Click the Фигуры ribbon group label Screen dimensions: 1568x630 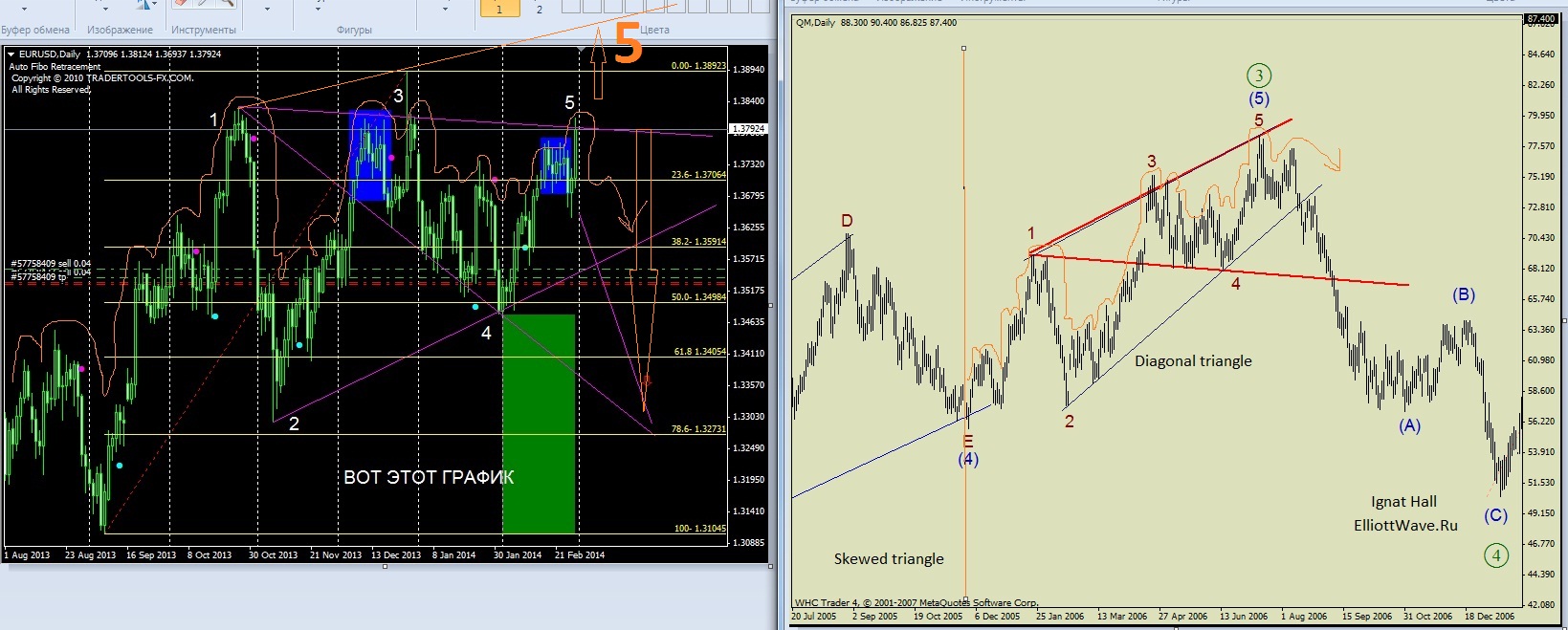(354, 30)
